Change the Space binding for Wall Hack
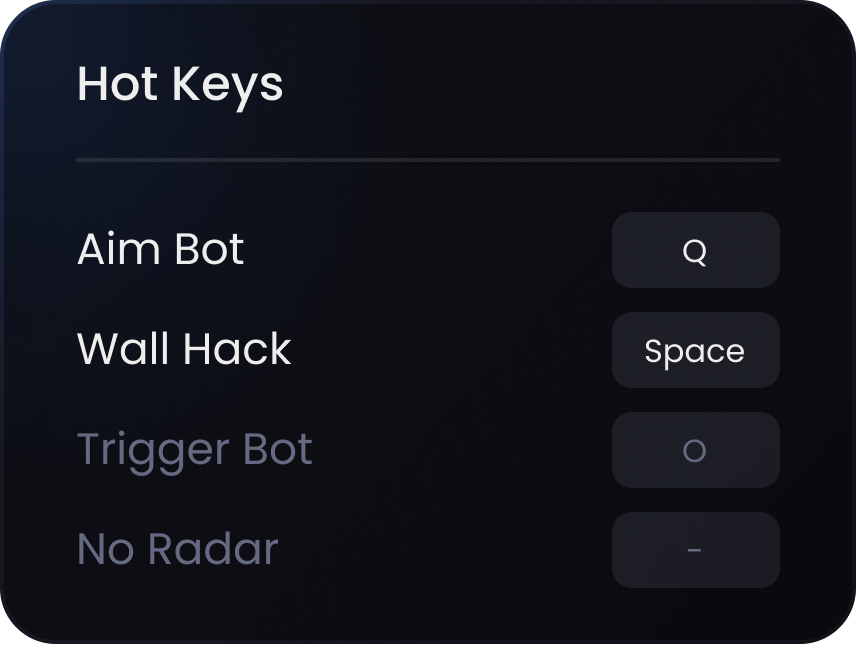 [695, 350]
